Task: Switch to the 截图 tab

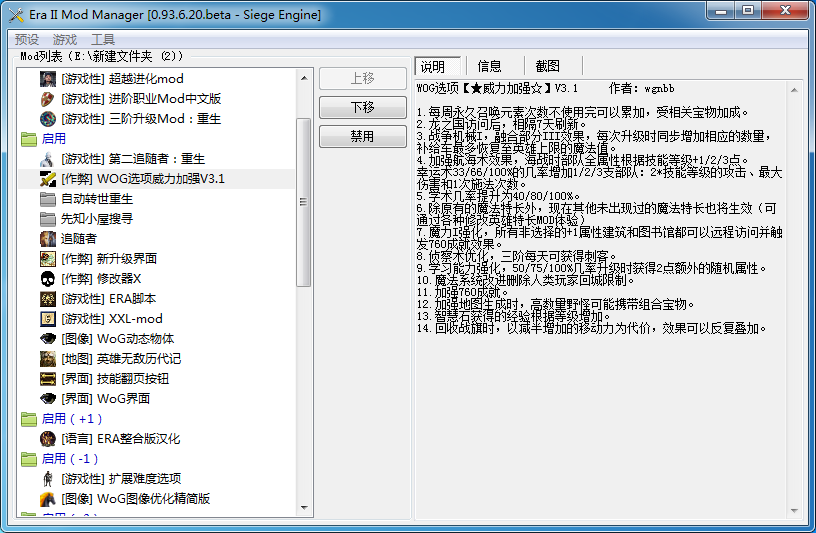Action: (x=547, y=66)
